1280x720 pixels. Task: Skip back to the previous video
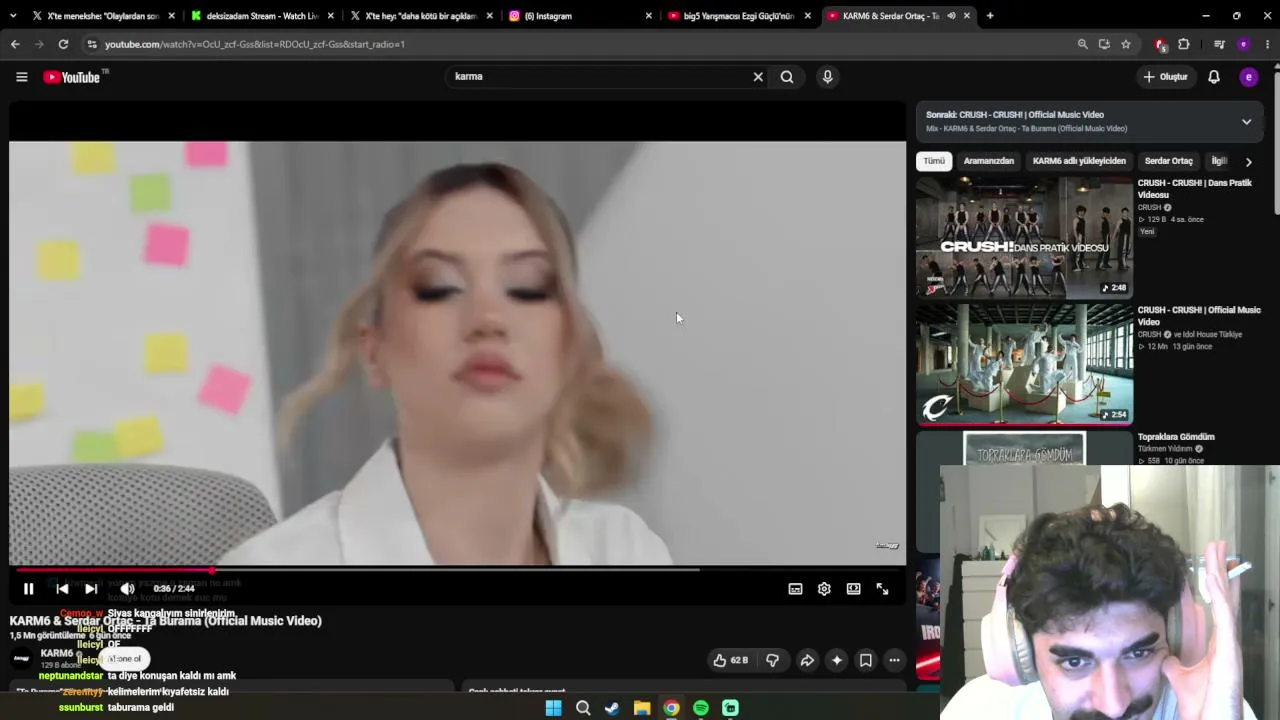click(x=62, y=589)
